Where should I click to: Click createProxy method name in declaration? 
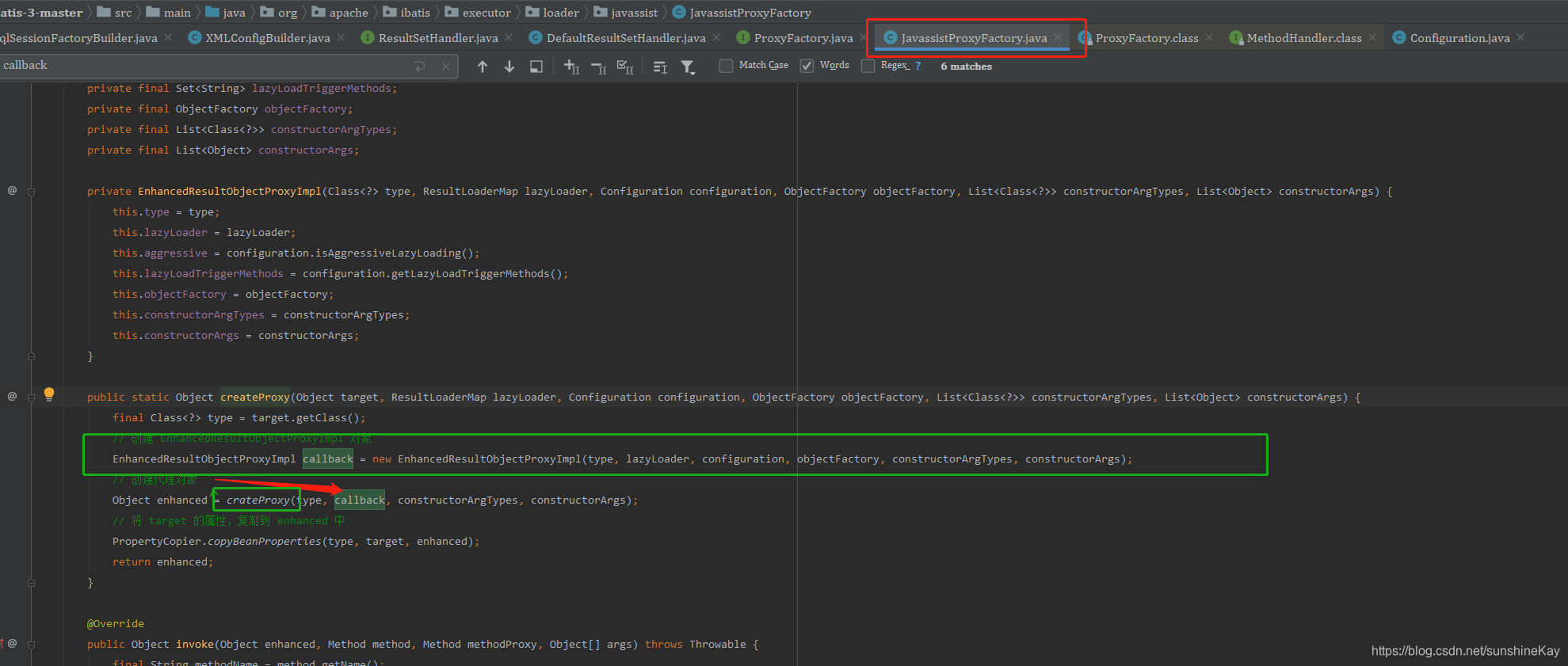[255, 398]
